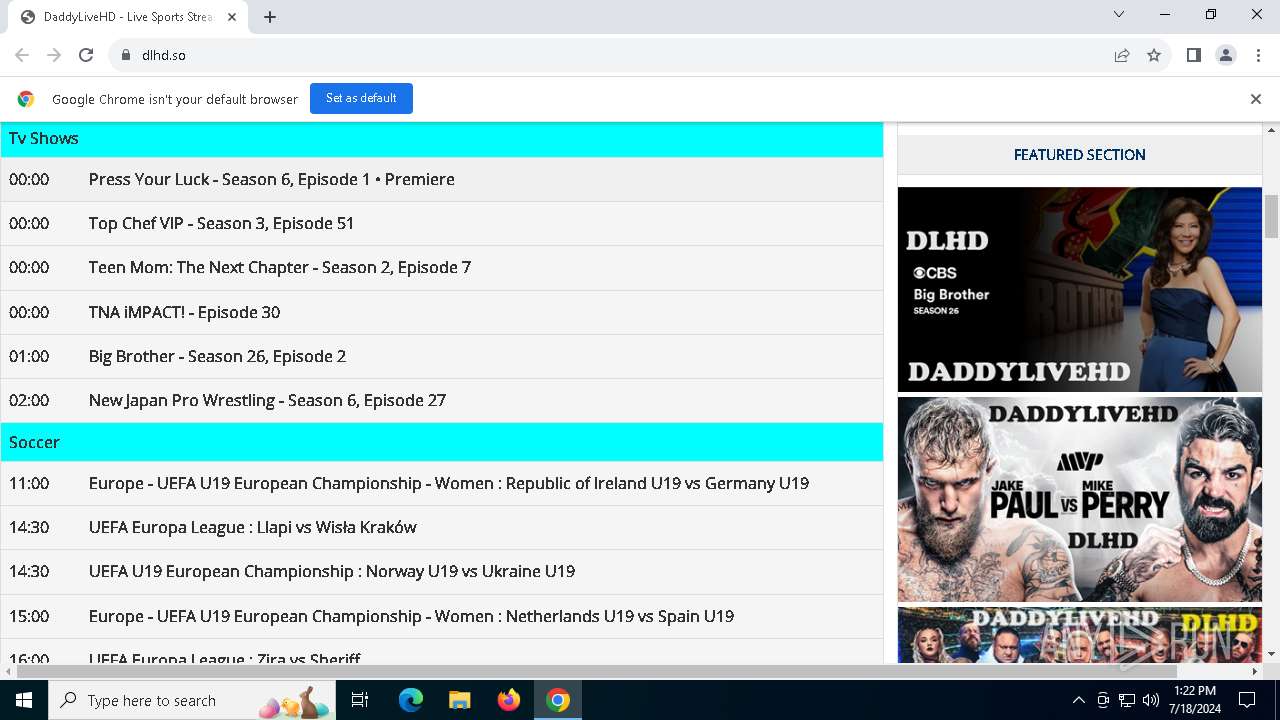Expand the tab search chevron
The width and height of the screenshot is (1280, 720).
[x=1119, y=14]
